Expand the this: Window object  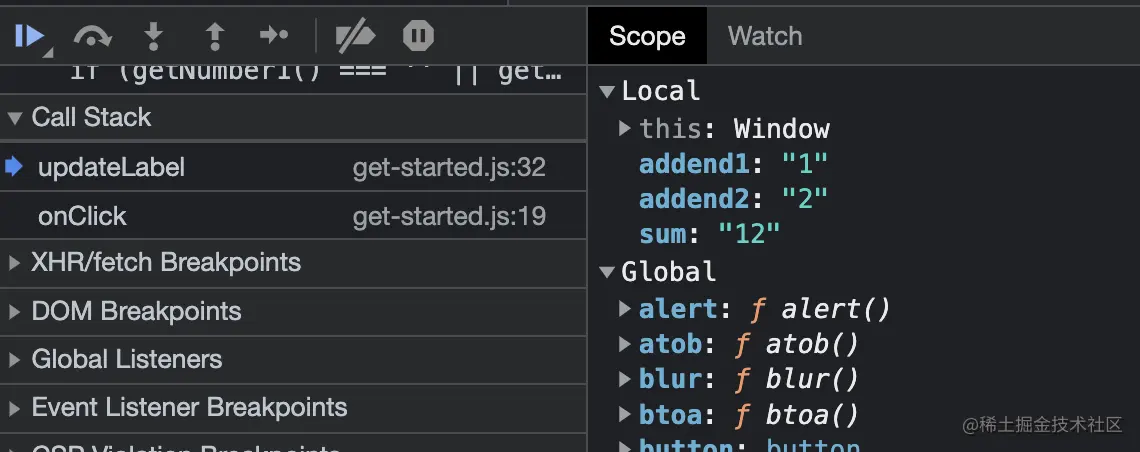(625, 128)
